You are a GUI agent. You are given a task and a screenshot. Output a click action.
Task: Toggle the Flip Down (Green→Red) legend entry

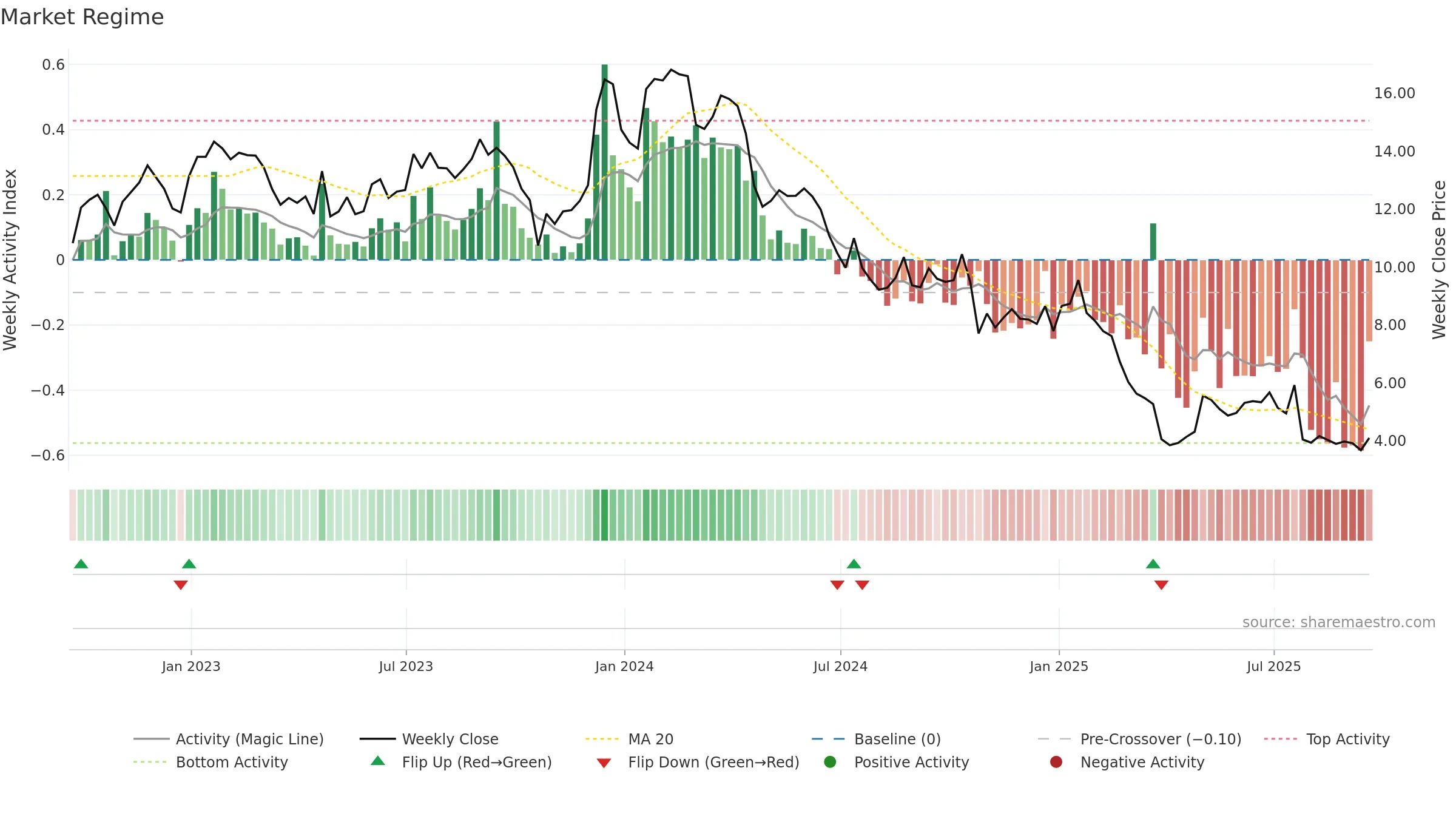(x=698, y=762)
